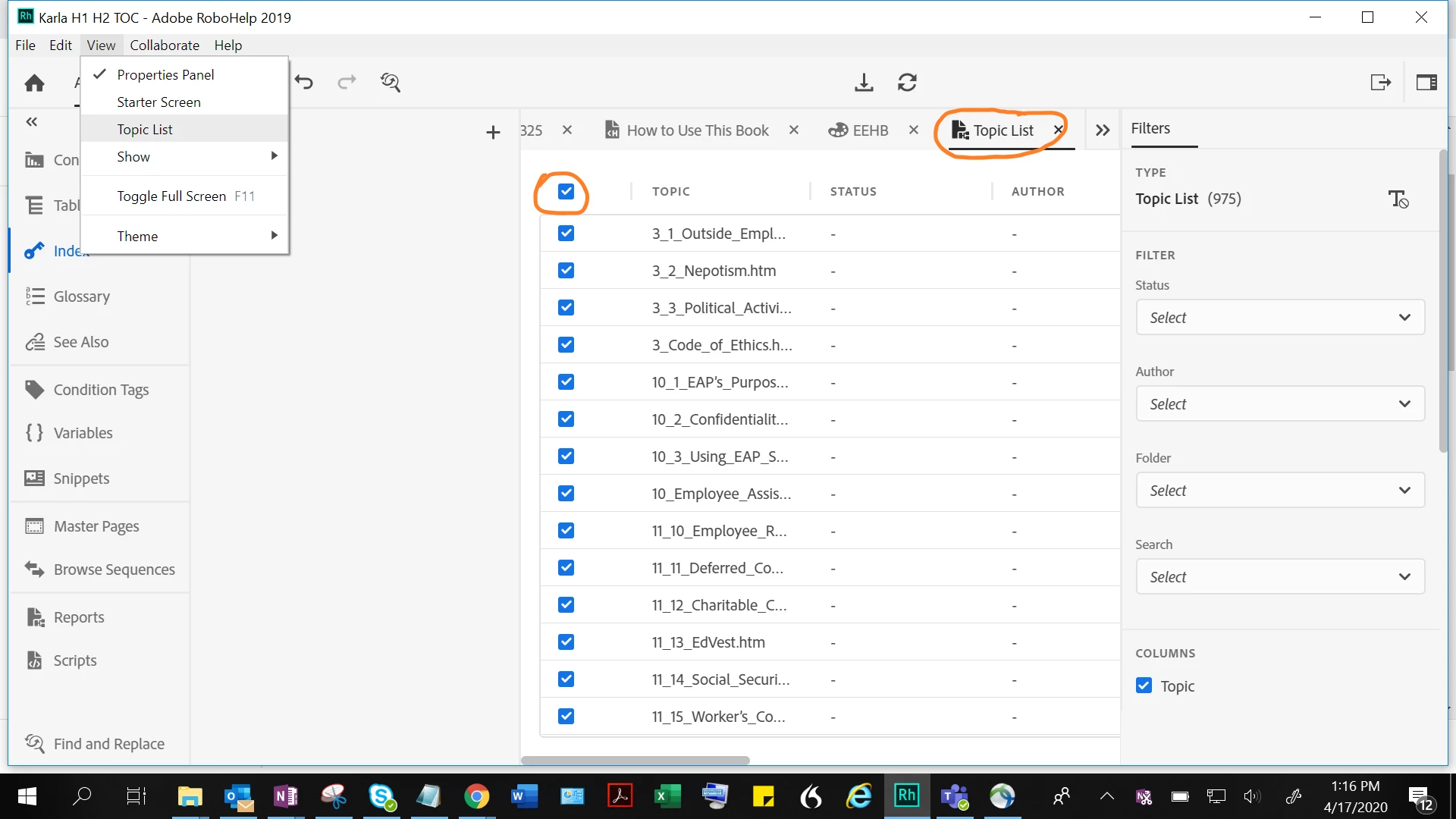Uncheck the 3_2_Nepotism.htm checkbox
The image size is (1456, 819).
pyautogui.click(x=566, y=271)
